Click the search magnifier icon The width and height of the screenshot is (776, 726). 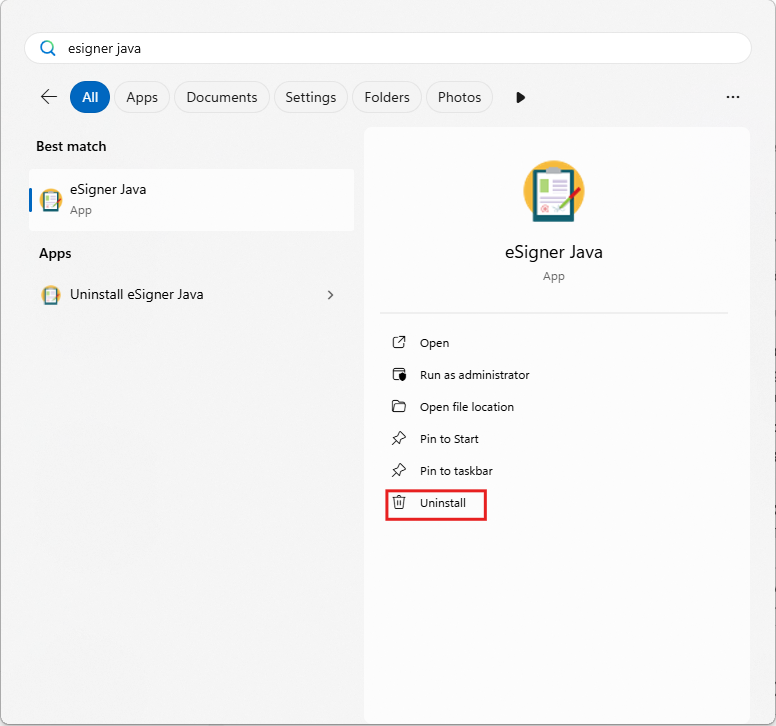[48, 48]
